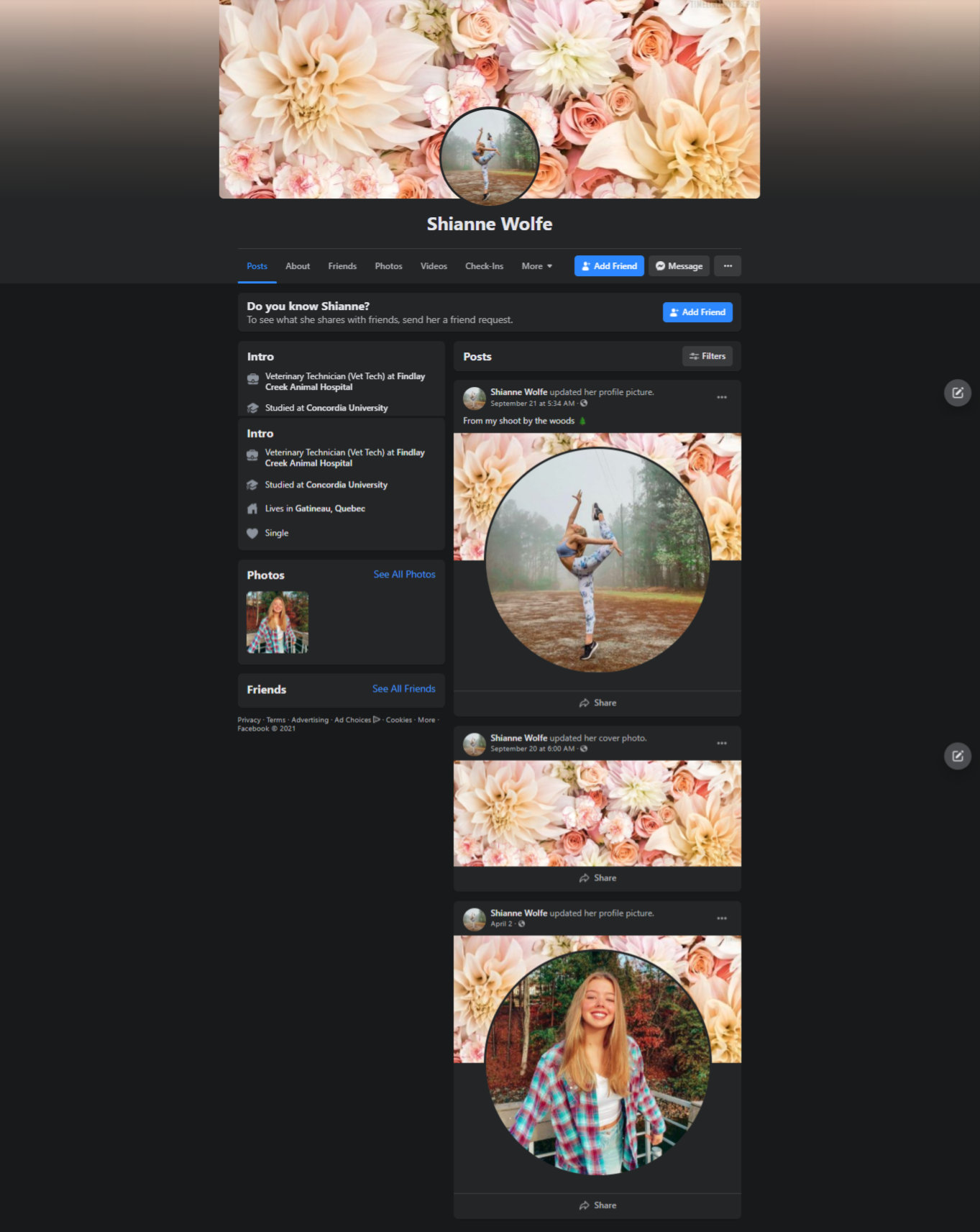Image resolution: width=980 pixels, height=1232 pixels.
Task: Click the April 2 post timestamp
Action: coord(501,924)
